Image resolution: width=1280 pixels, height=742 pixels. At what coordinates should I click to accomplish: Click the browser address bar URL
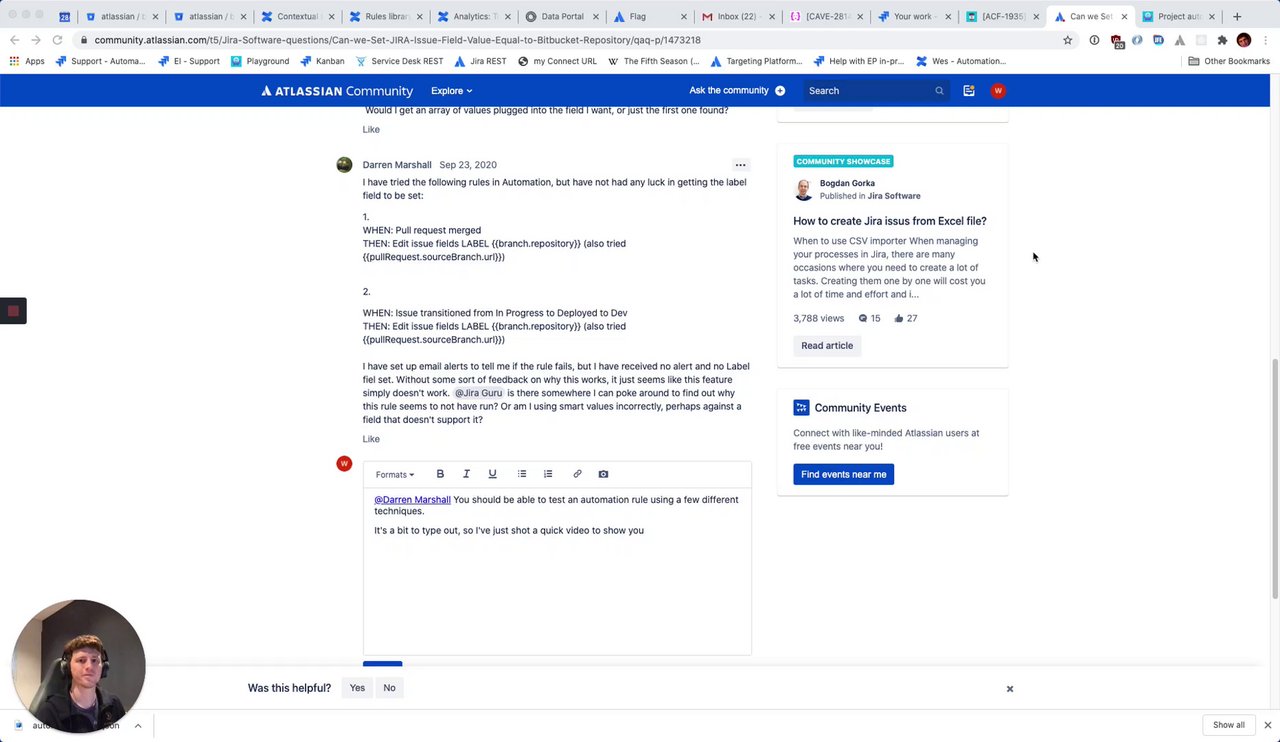click(397, 40)
